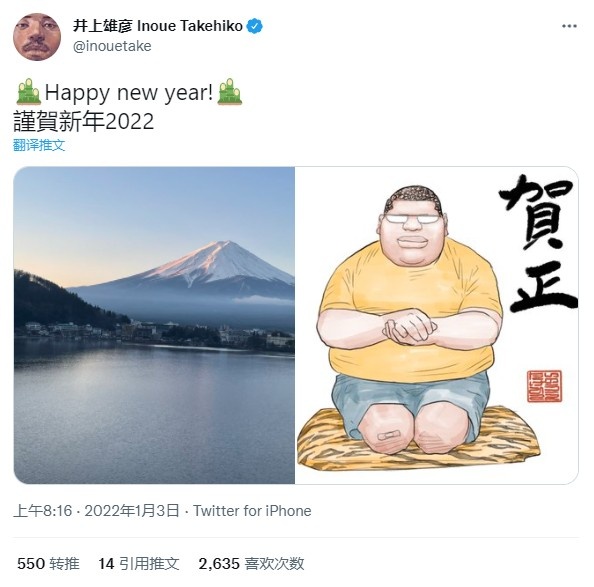
Task: Open the Mount Fuji lake photo
Action: (154, 325)
